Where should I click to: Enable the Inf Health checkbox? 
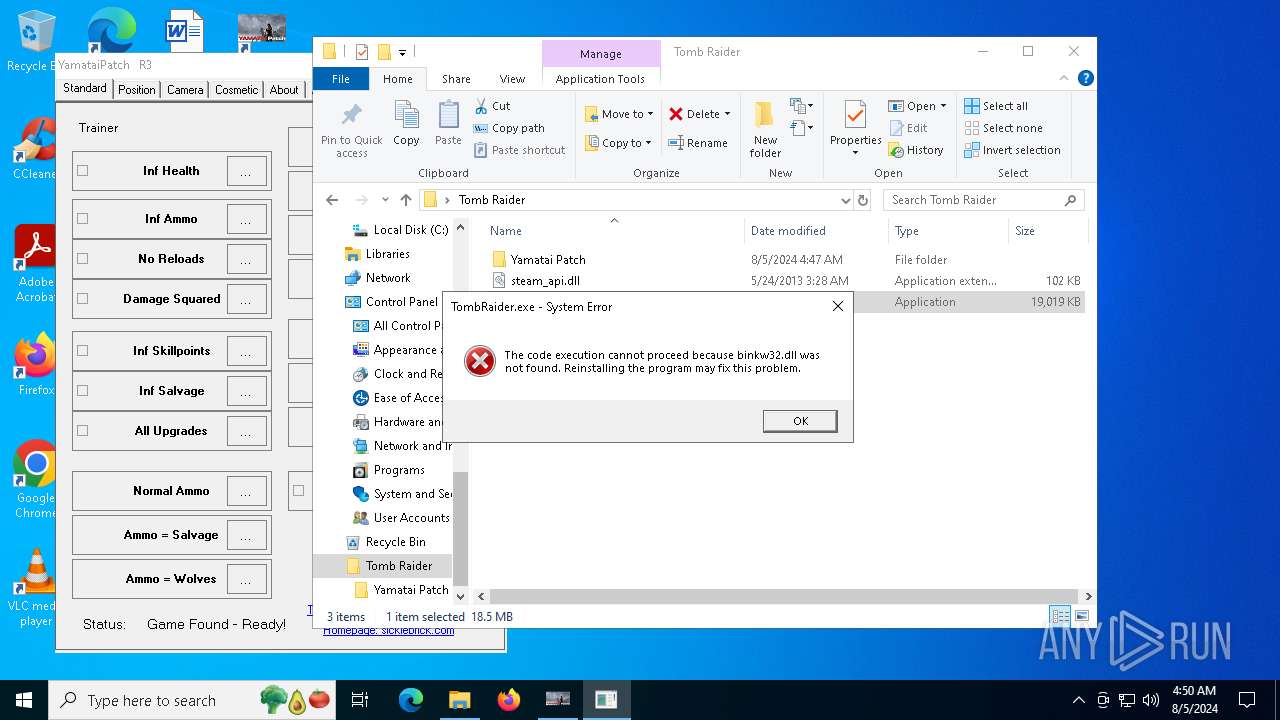tap(82, 171)
